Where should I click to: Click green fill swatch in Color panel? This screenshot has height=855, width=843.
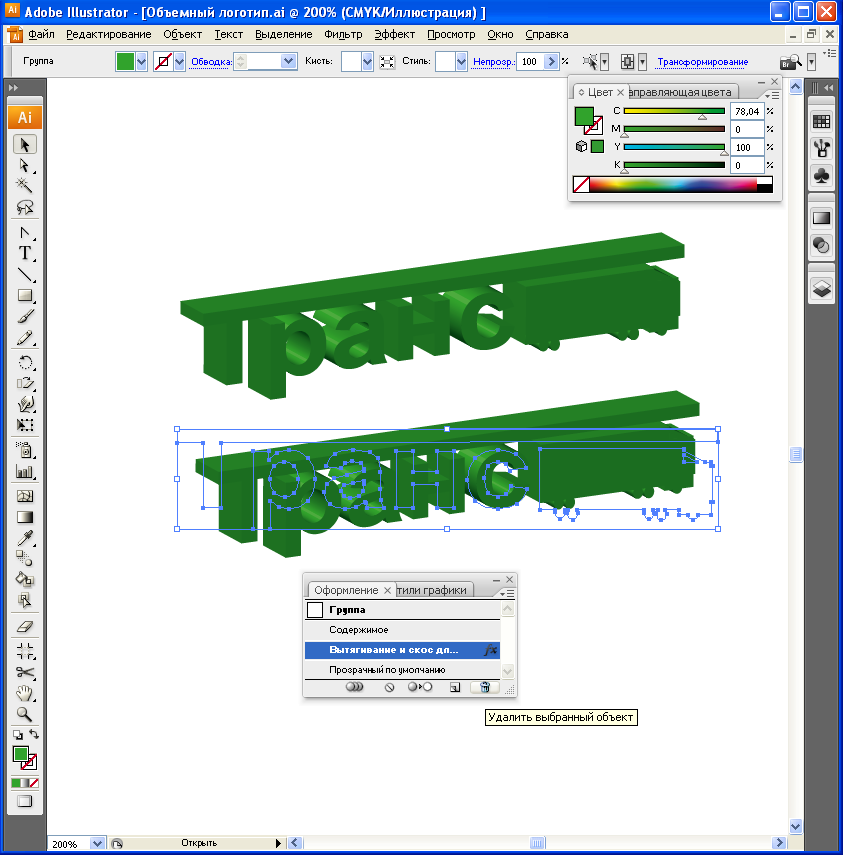pos(583,116)
